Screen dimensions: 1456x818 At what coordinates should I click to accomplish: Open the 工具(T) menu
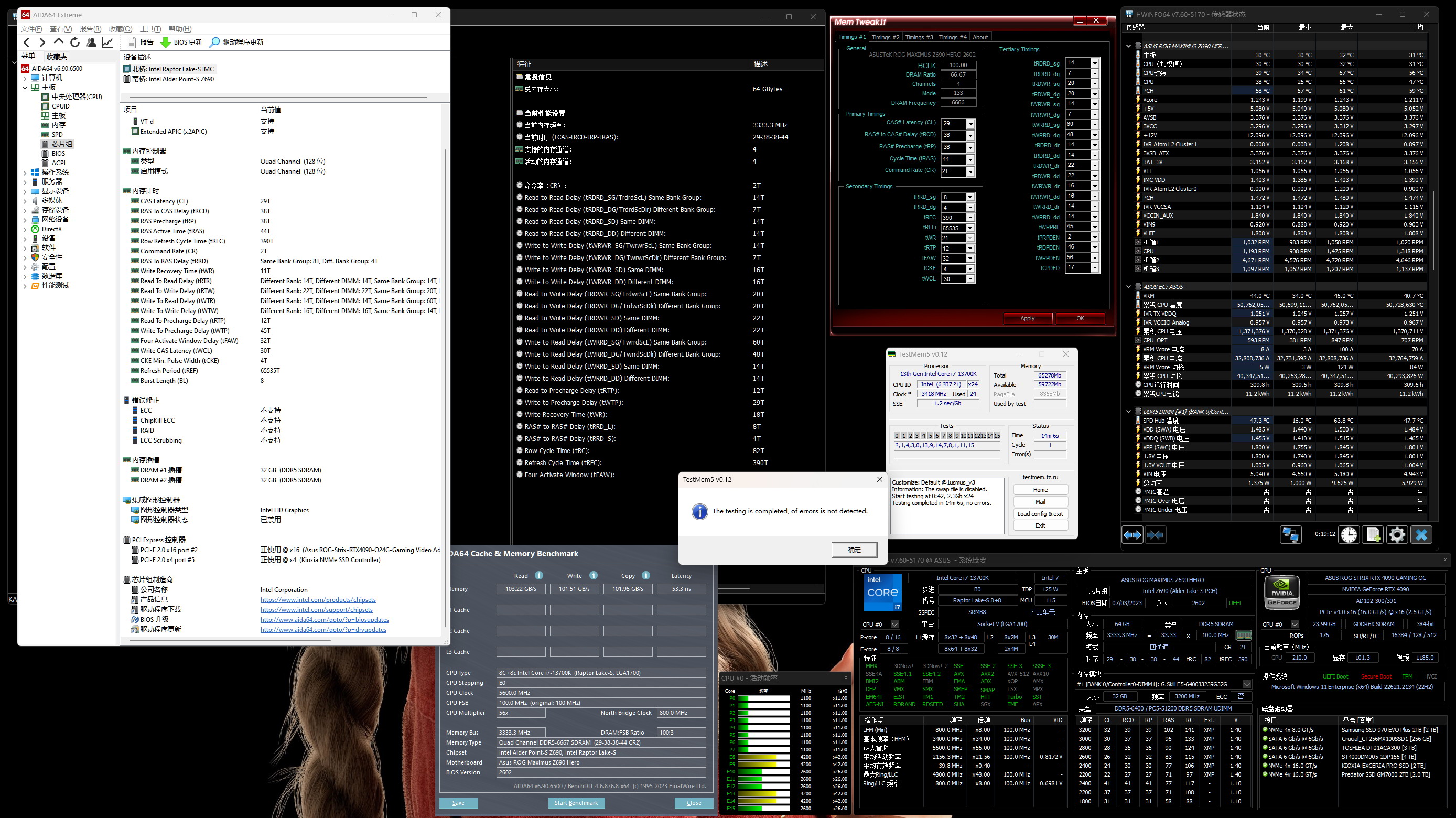(x=150, y=29)
